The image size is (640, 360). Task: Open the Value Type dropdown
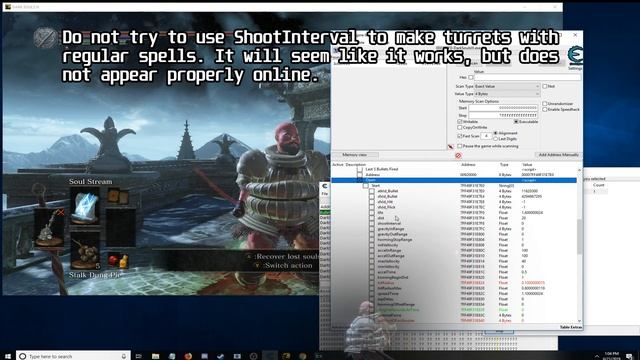tap(507, 94)
